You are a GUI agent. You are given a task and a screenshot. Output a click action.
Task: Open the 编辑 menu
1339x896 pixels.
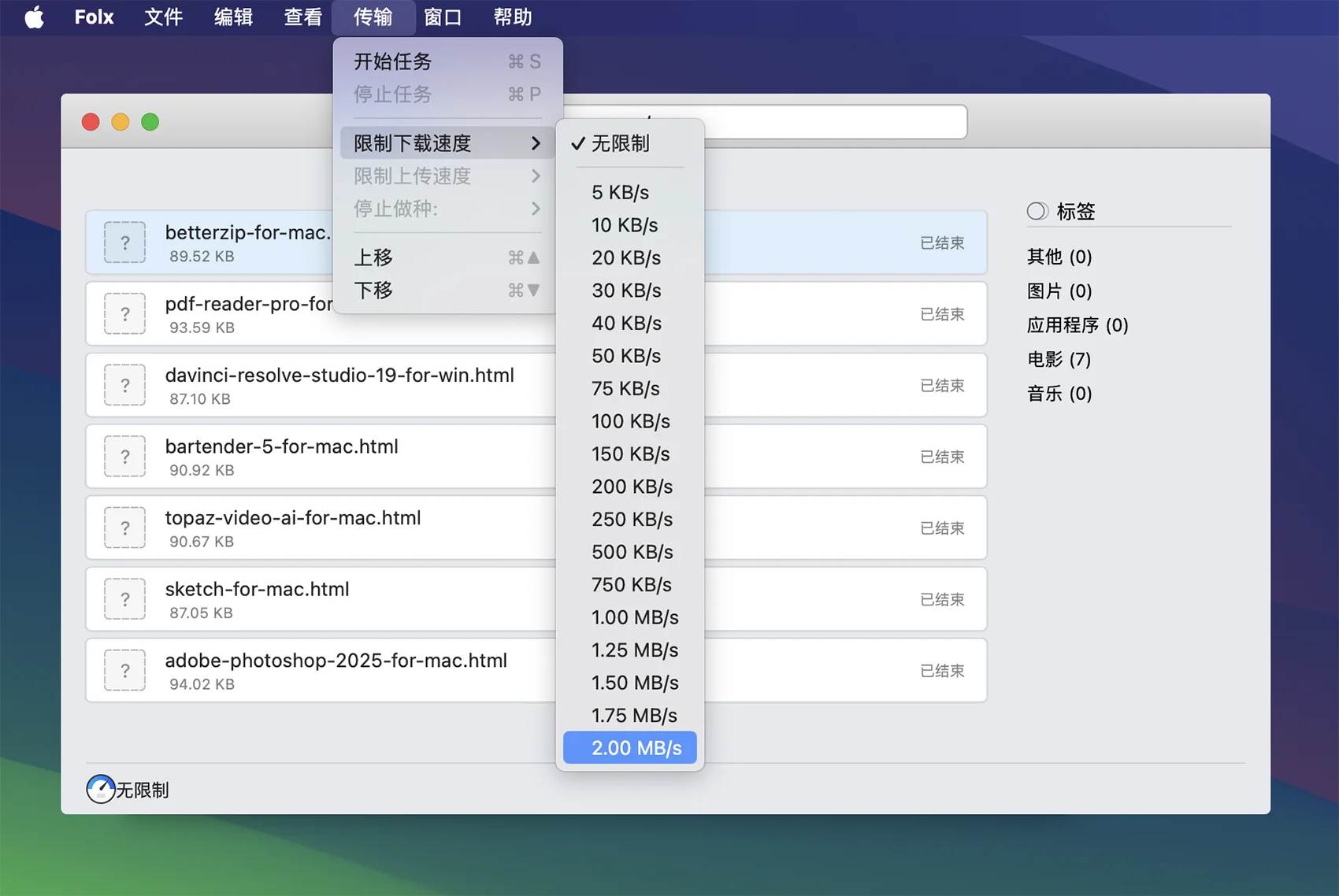coord(234,17)
